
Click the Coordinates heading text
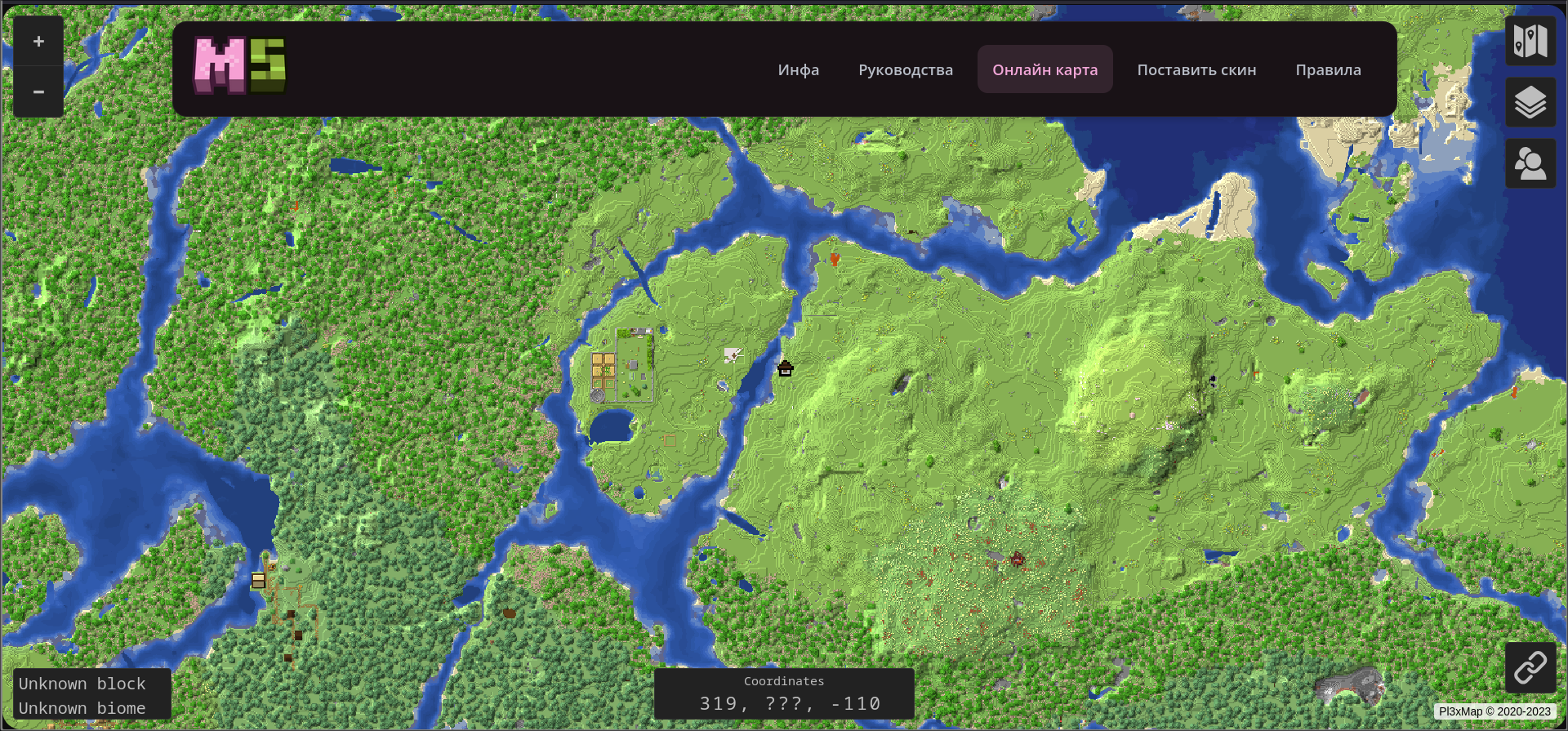(x=784, y=681)
